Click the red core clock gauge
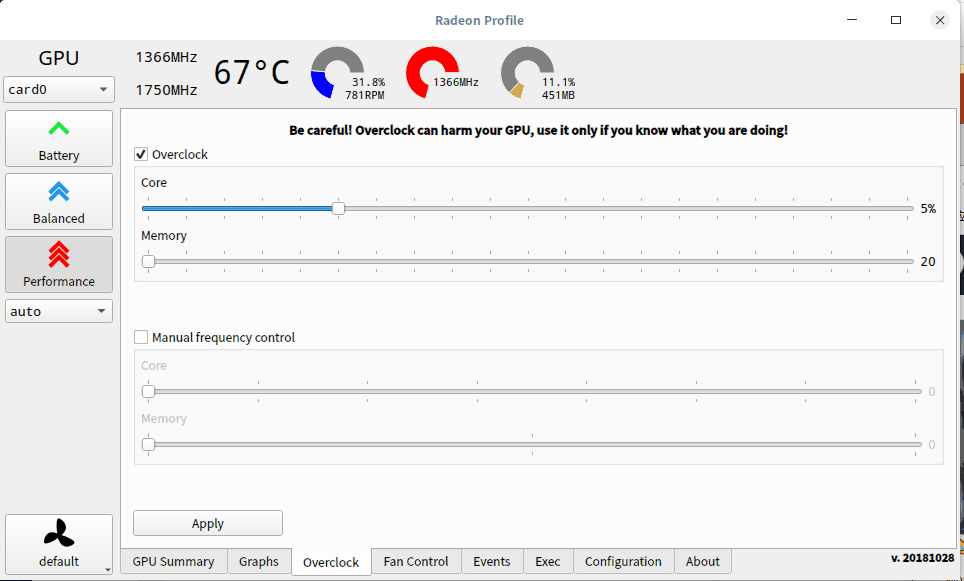The image size is (964, 581). [x=432, y=73]
